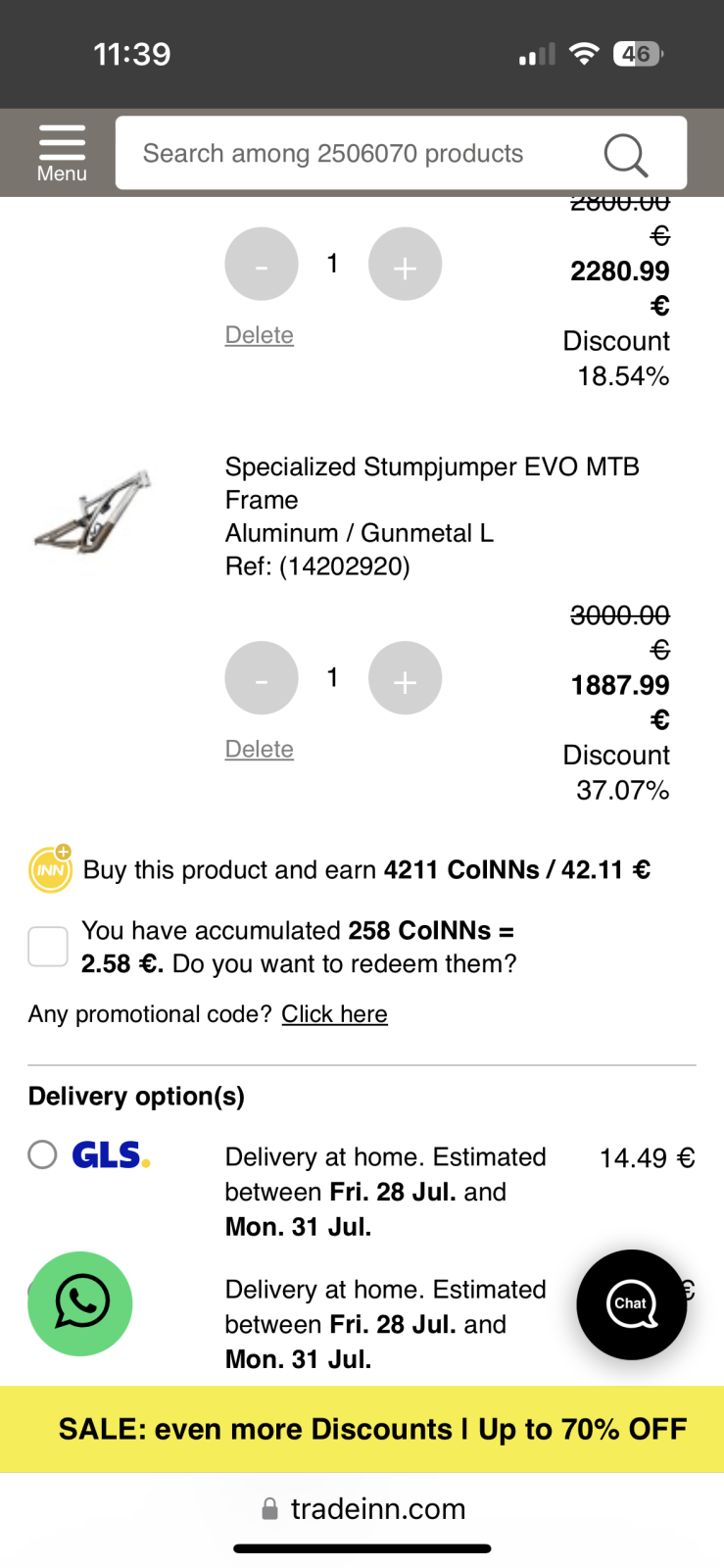Open the Stumpjumper frame thumbnail image

(x=95, y=512)
